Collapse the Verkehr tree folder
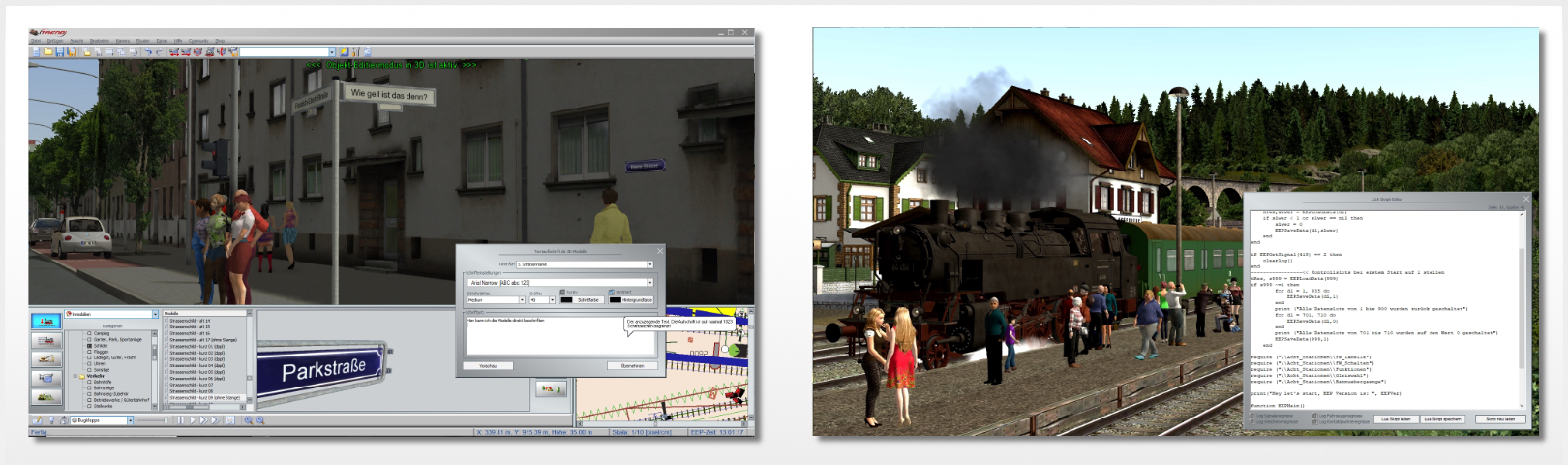 [75, 376]
